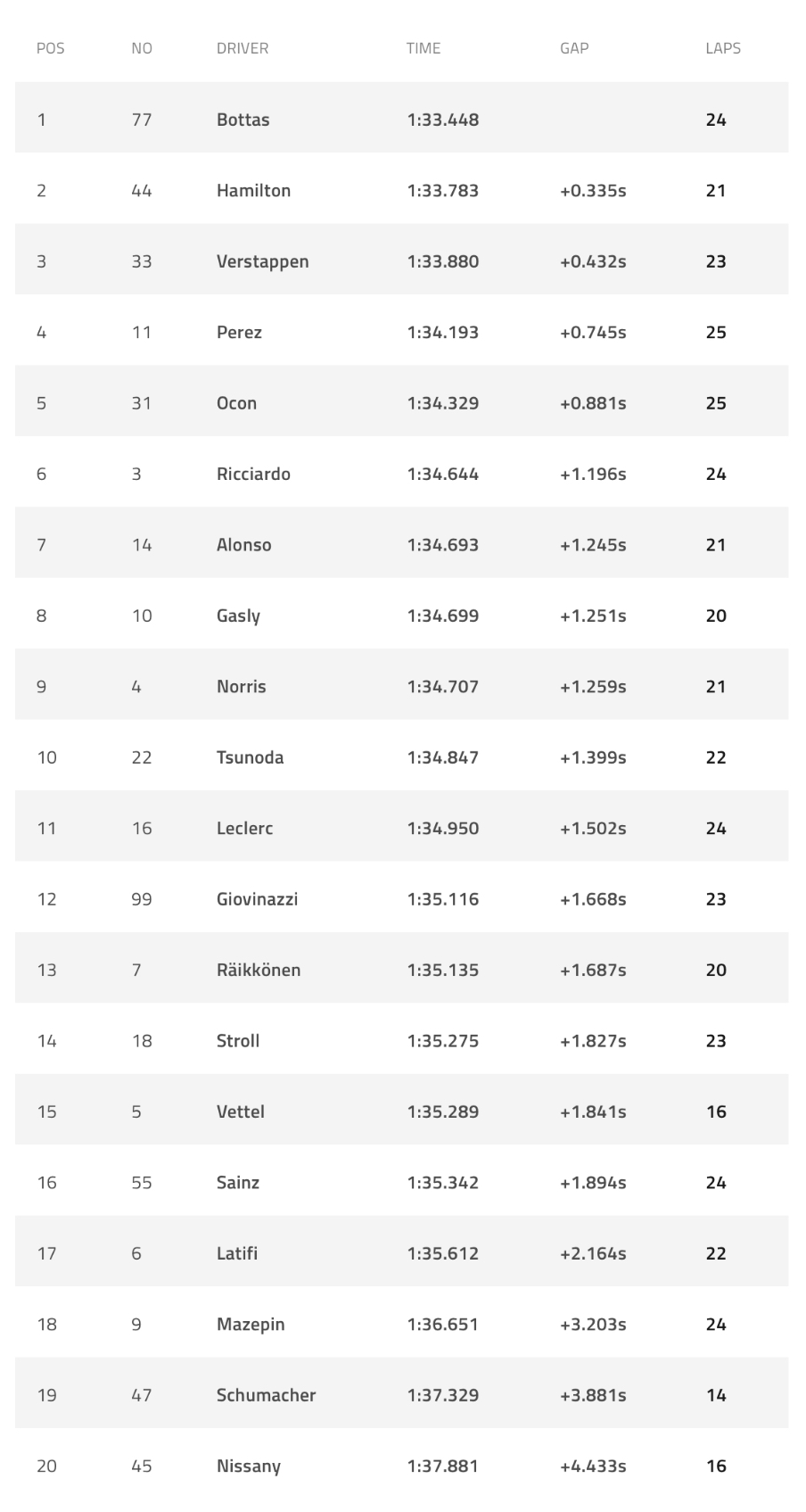Click Räikkönen's name

tap(259, 970)
